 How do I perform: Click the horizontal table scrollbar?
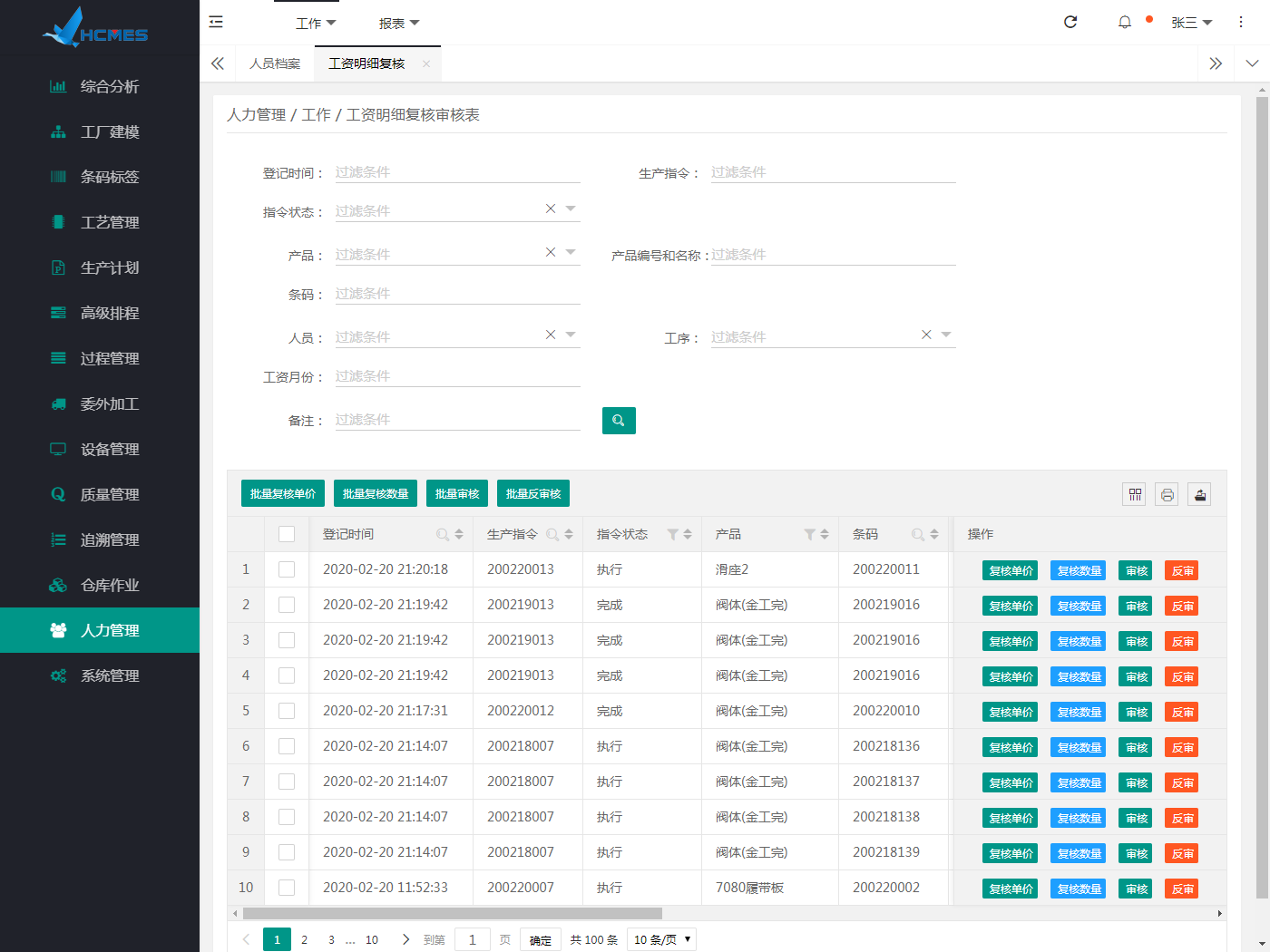tap(452, 913)
